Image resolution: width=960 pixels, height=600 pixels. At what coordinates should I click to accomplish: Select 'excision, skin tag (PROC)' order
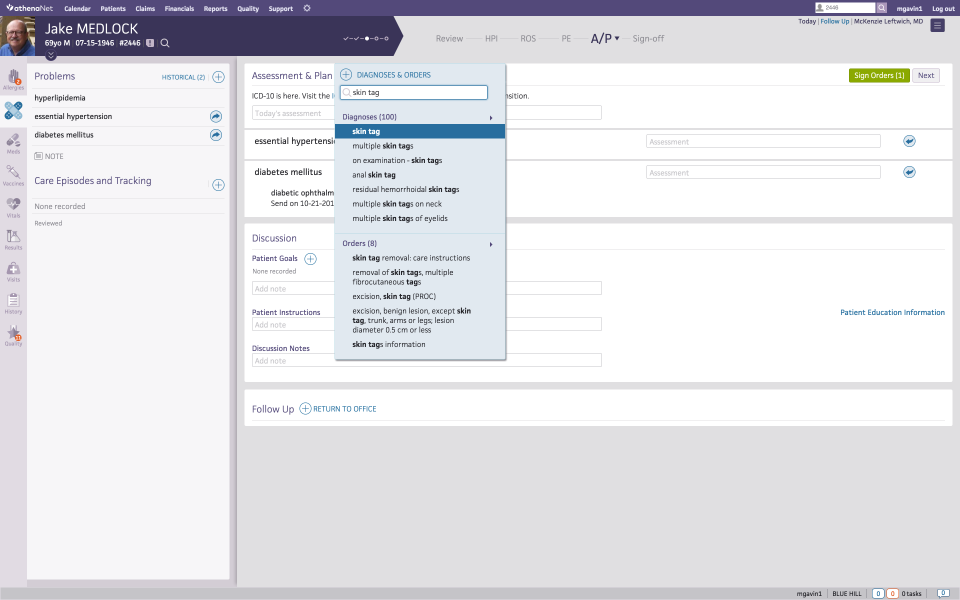(x=394, y=296)
